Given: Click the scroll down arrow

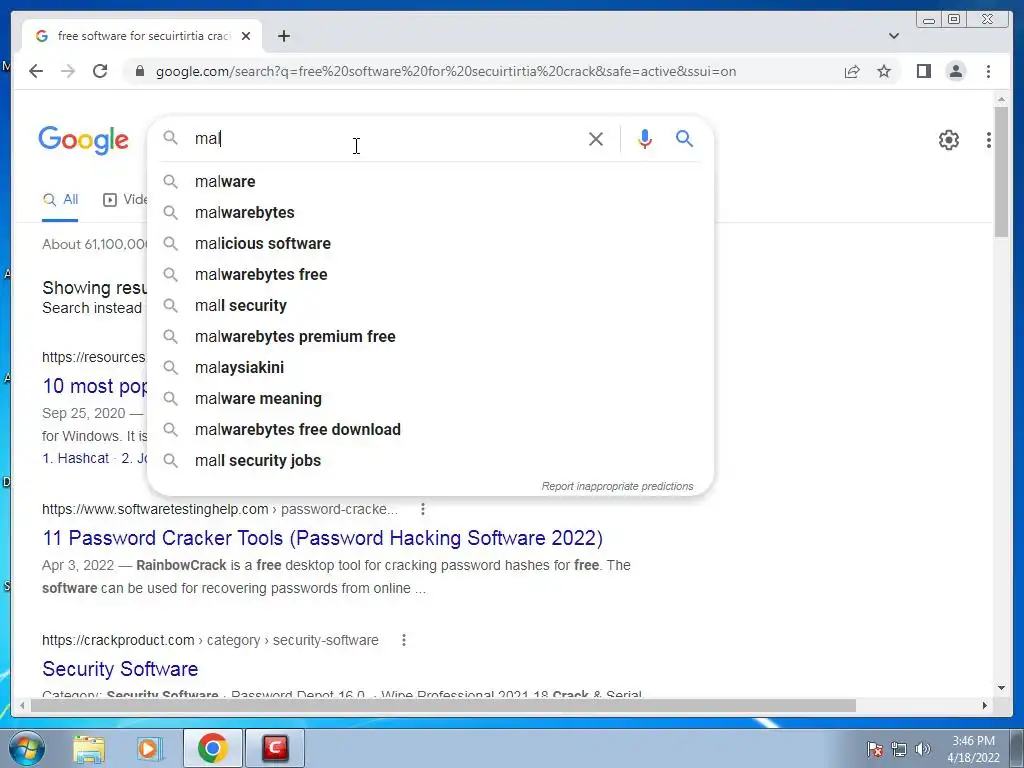Looking at the screenshot, I should click(1001, 688).
